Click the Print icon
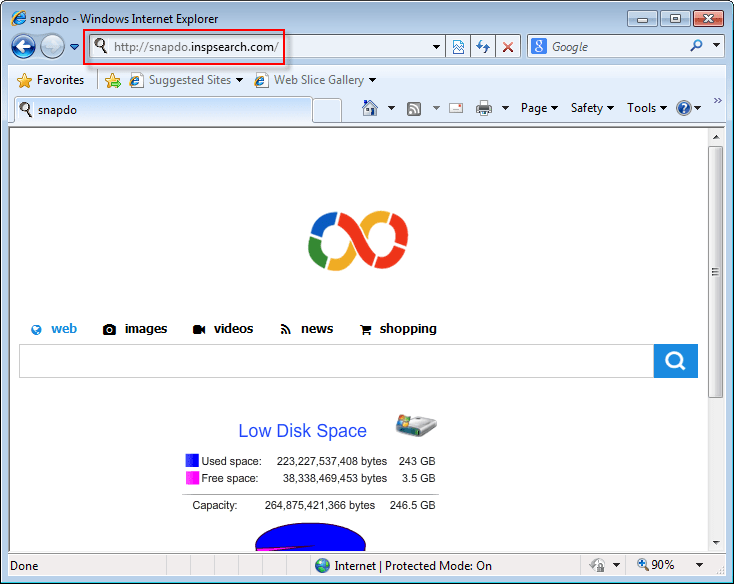The height and width of the screenshot is (584, 734). (x=484, y=109)
